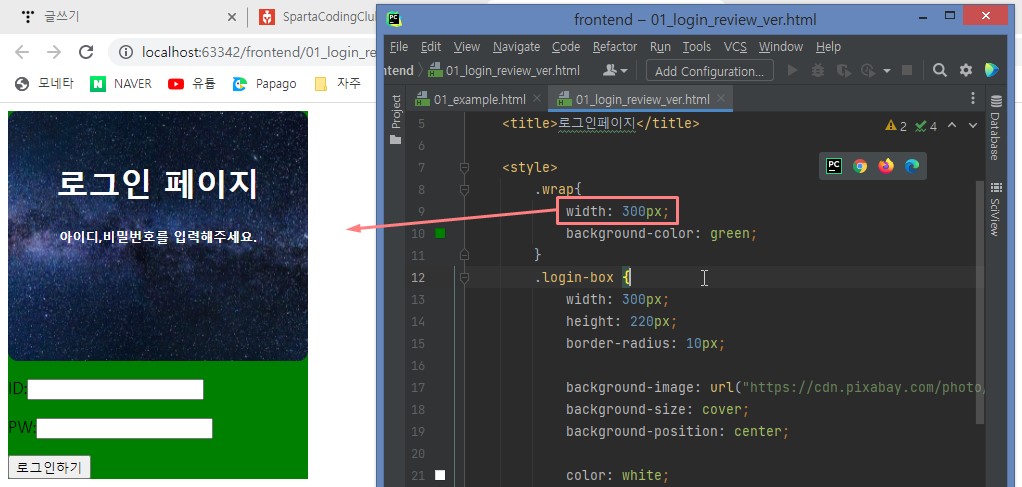Open the Navigate menu
This screenshot has width=1022, height=487.
click(x=516, y=47)
